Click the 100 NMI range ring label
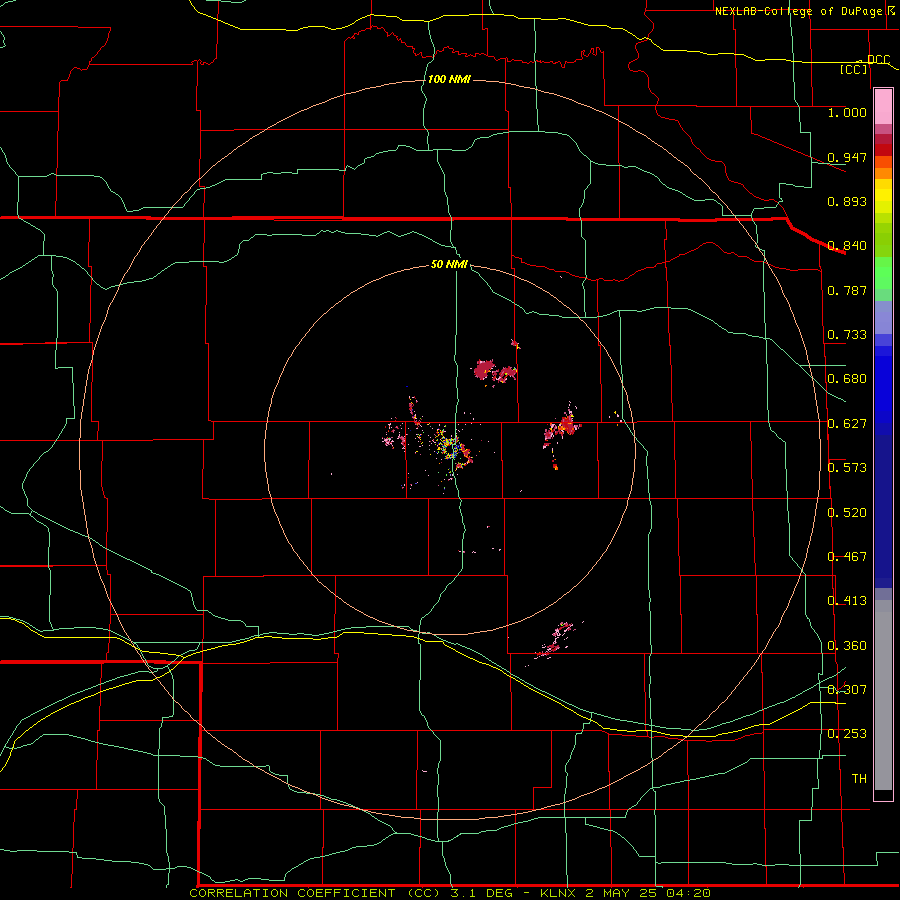This screenshot has width=900, height=900. click(x=449, y=79)
